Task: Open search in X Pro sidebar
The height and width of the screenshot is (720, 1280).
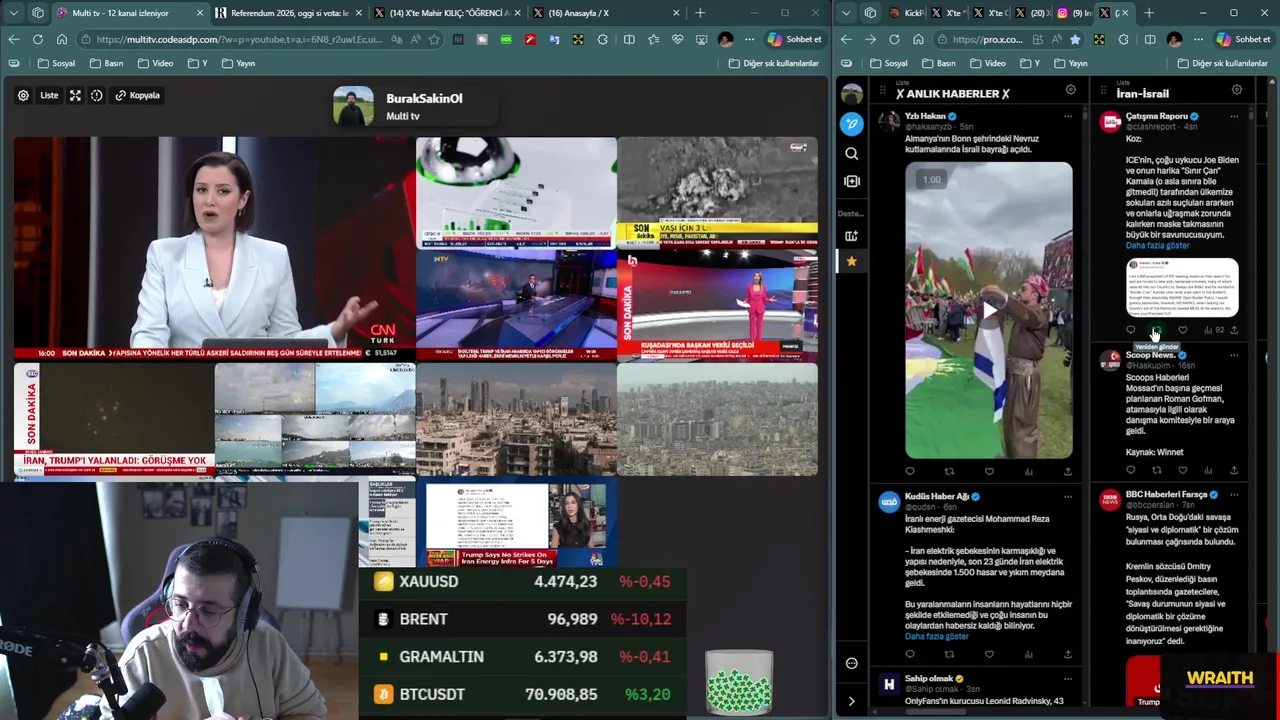Action: [x=851, y=154]
